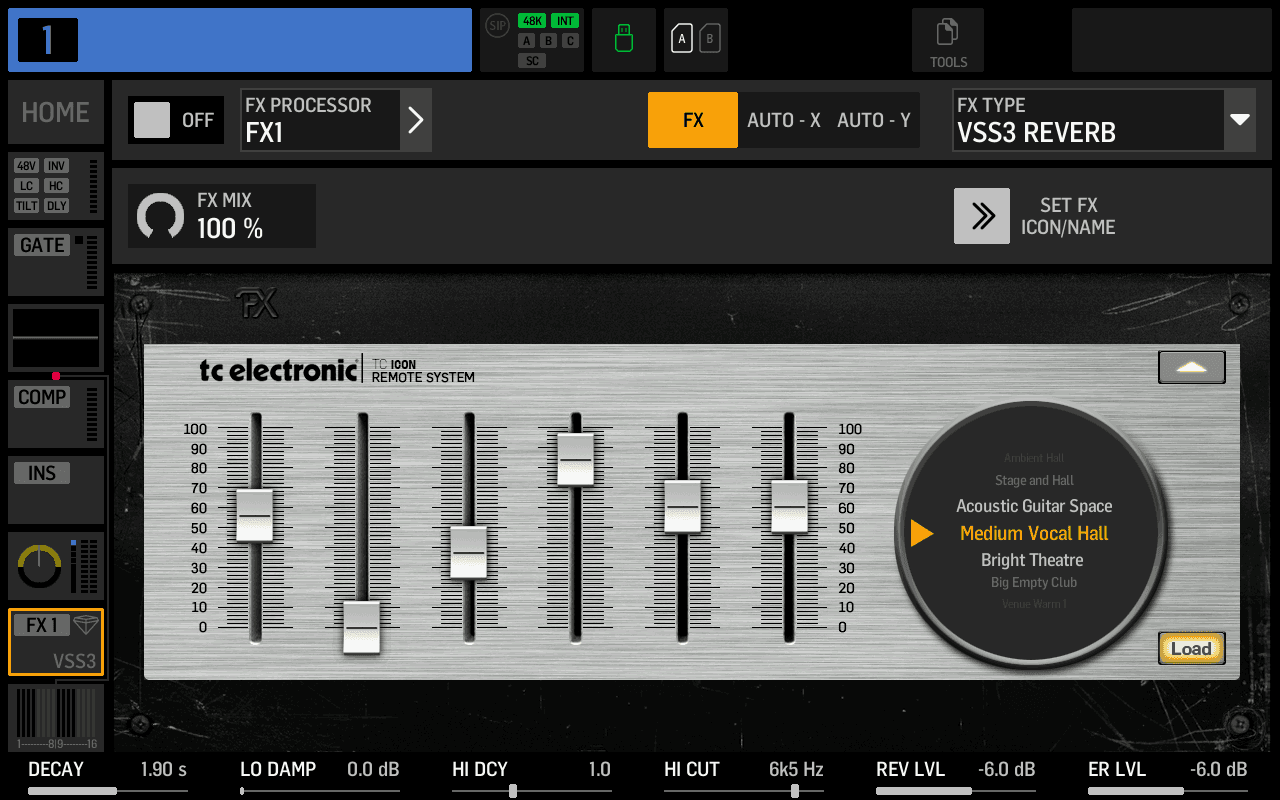The height and width of the screenshot is (800, 1280).
Task: Select the FX 1 VSS3 tile
Action: (x=56, y=642)
